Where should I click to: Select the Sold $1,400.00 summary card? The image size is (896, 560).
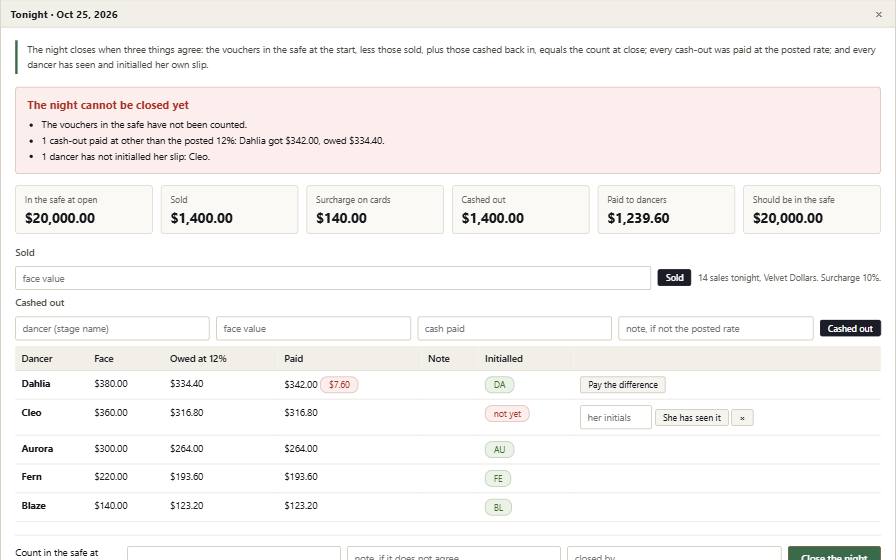pos(229,209)
